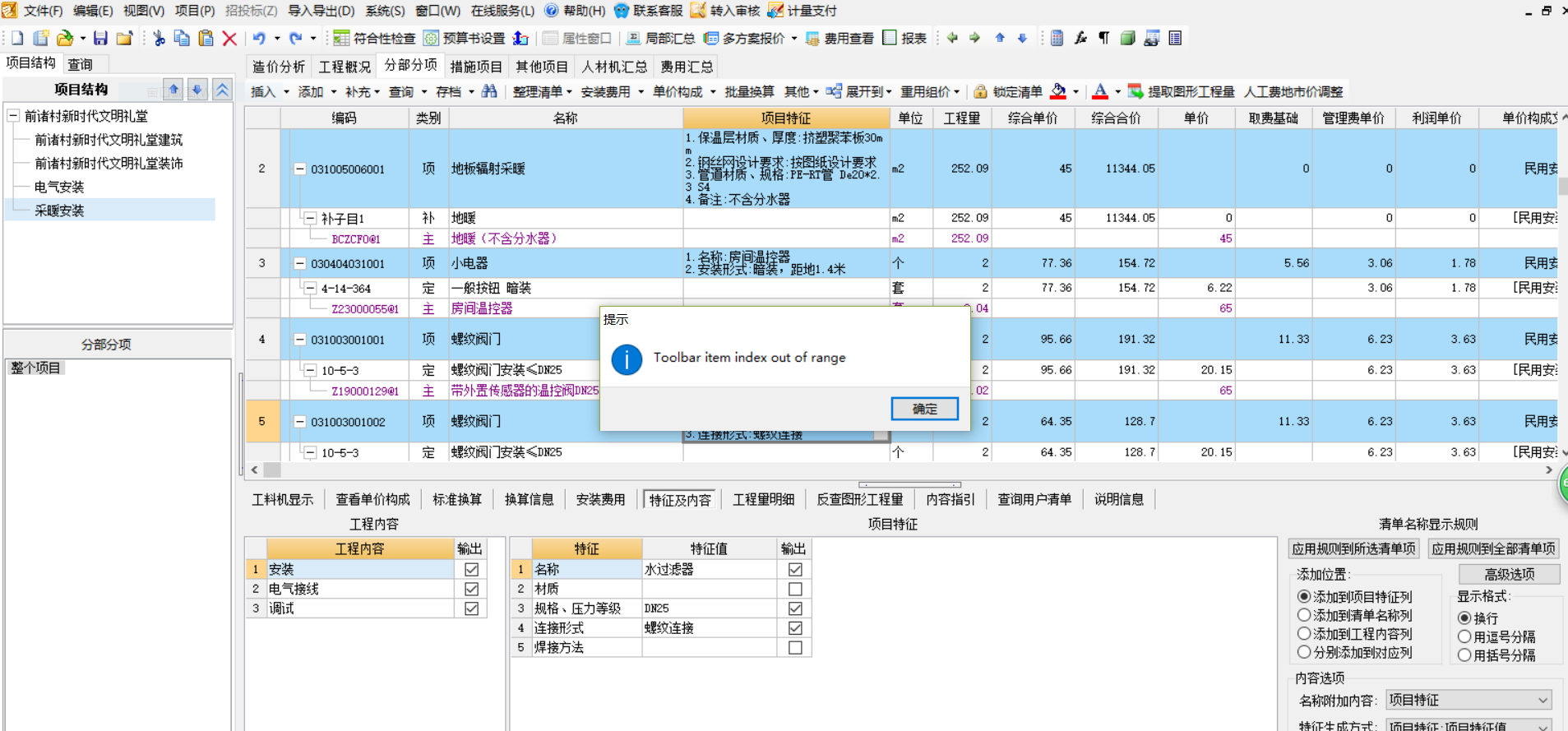Click 应用规则到全部清单项 button
Viewport: 1568px width, 731px height.
point(1493,548)
